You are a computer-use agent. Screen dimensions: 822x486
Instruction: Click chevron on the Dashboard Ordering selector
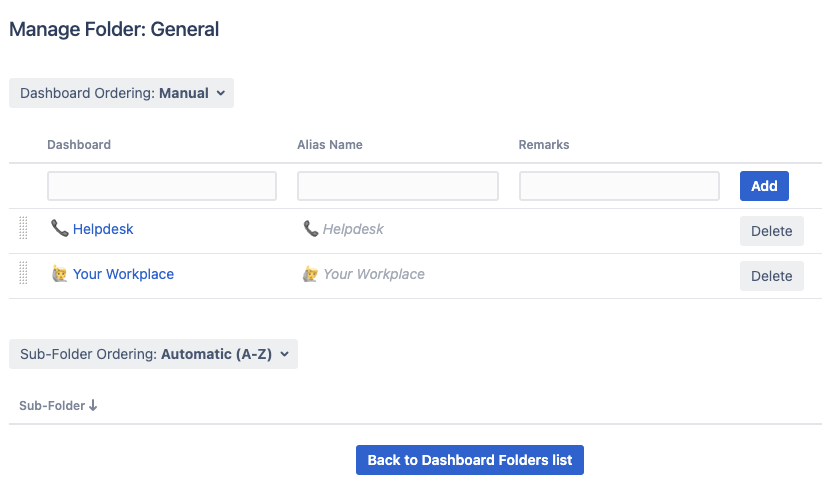[221, 93]
